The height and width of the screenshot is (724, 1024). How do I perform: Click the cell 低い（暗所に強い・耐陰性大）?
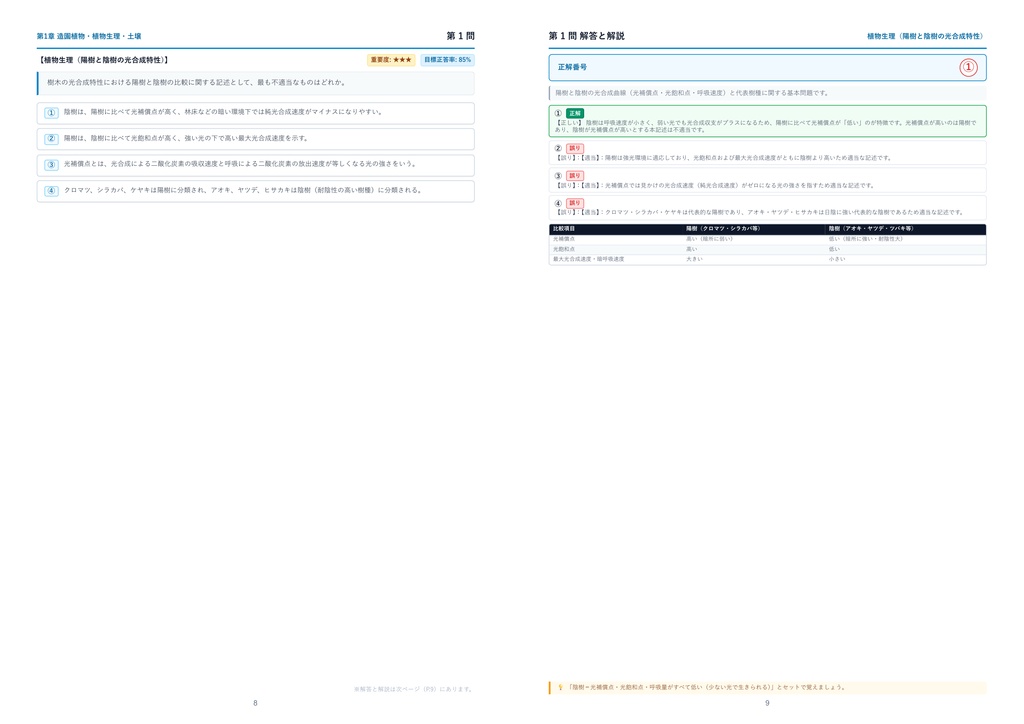[x=866, y=239]
